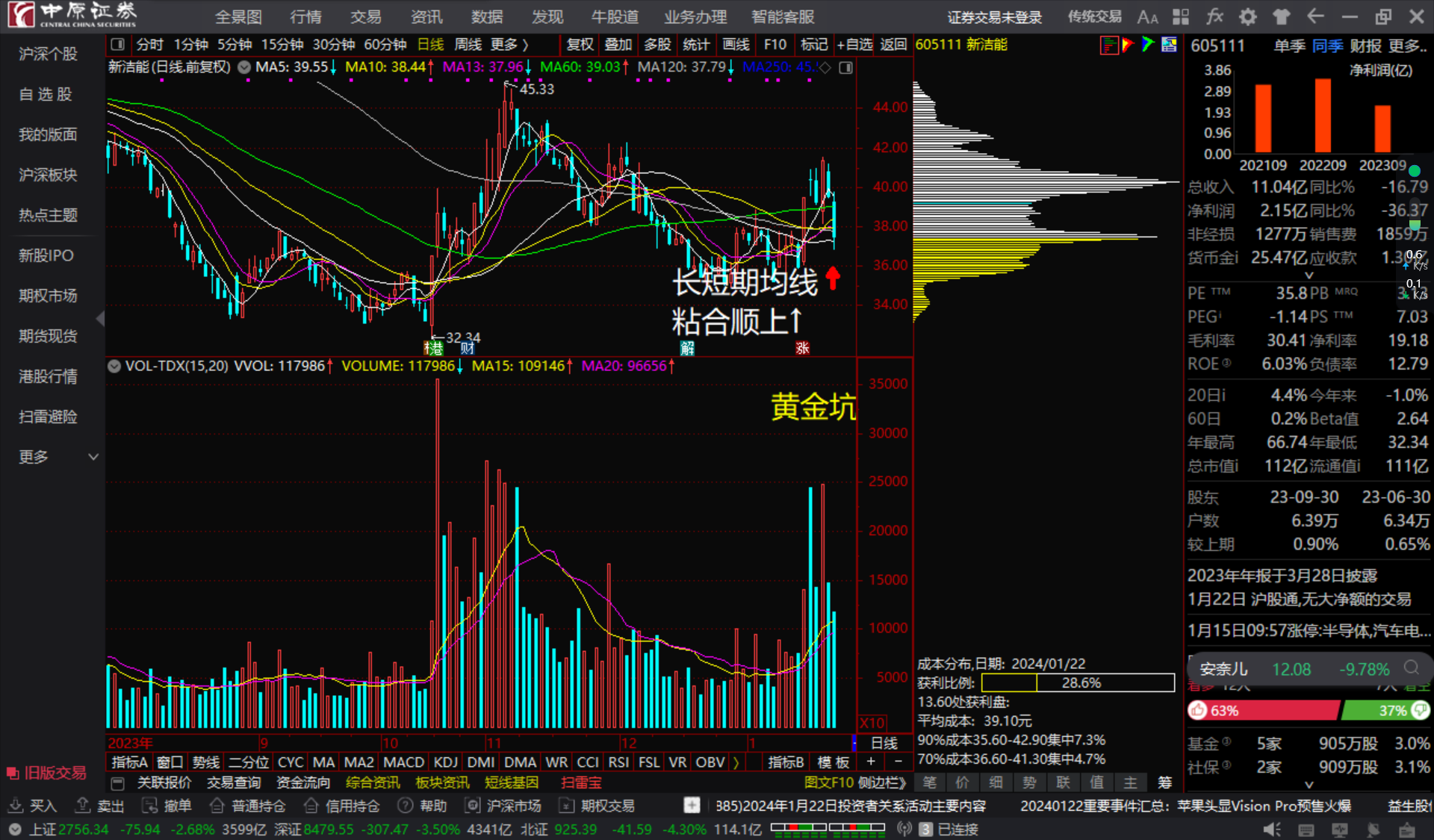The height and width of the screenshot is (840, 1434).
Task: Toggle the 叠加 overlay mode
Action: click(618, 44)
